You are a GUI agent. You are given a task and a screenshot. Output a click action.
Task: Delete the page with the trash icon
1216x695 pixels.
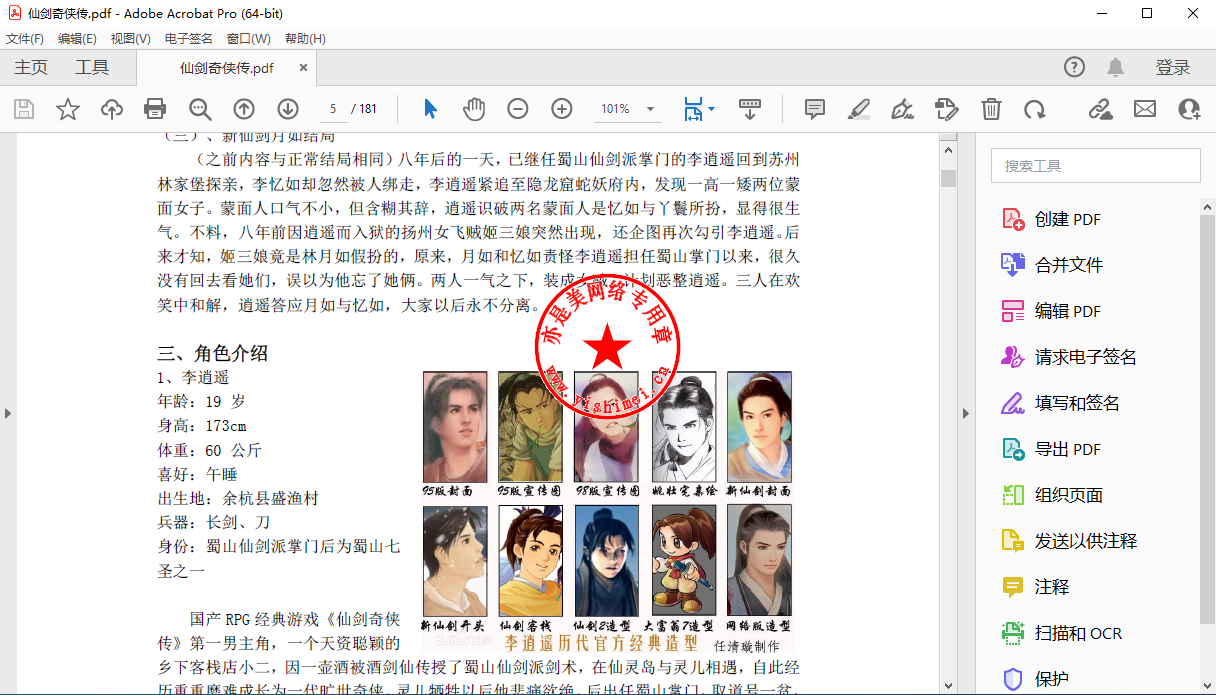[991, 109]
